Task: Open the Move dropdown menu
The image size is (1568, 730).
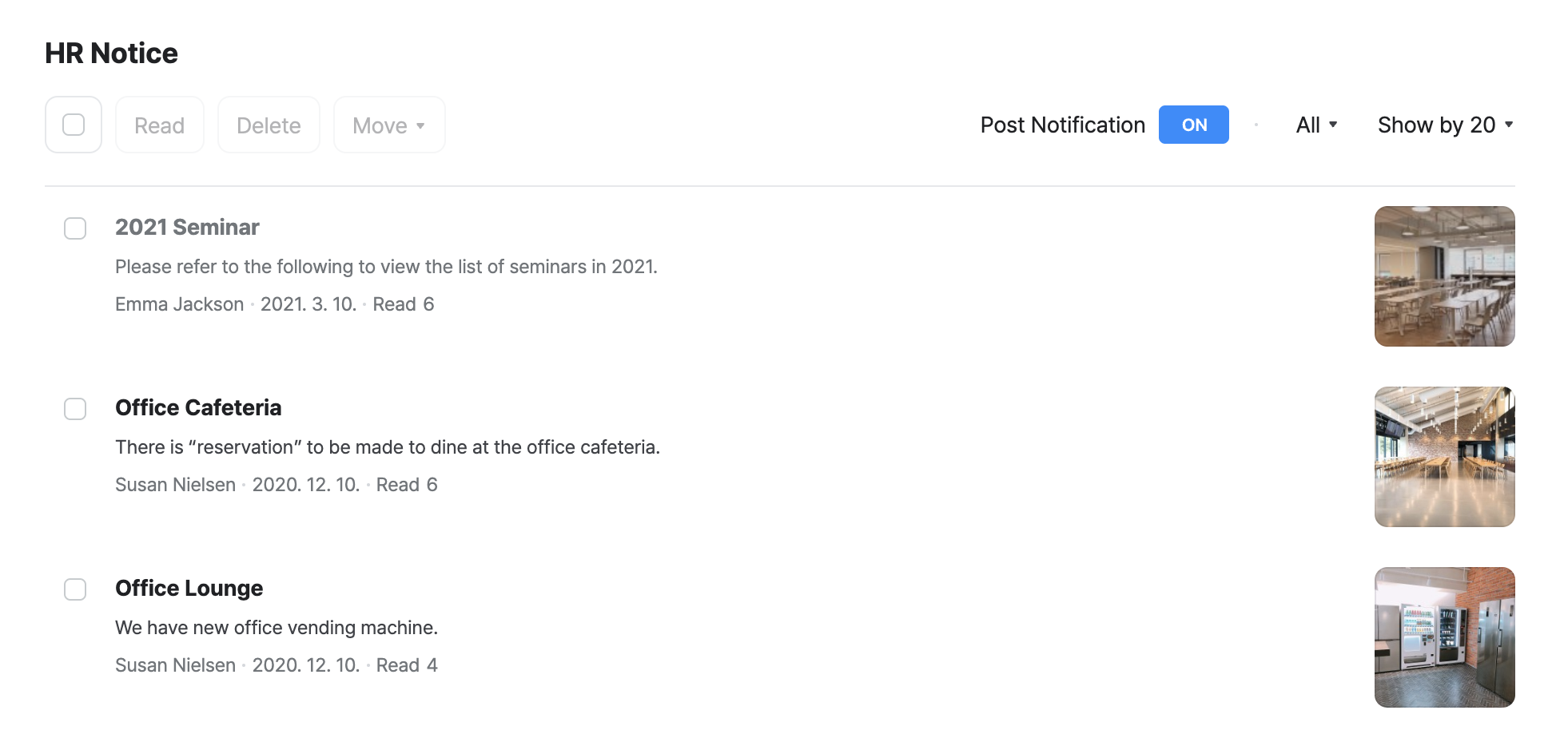Action: 389,125
